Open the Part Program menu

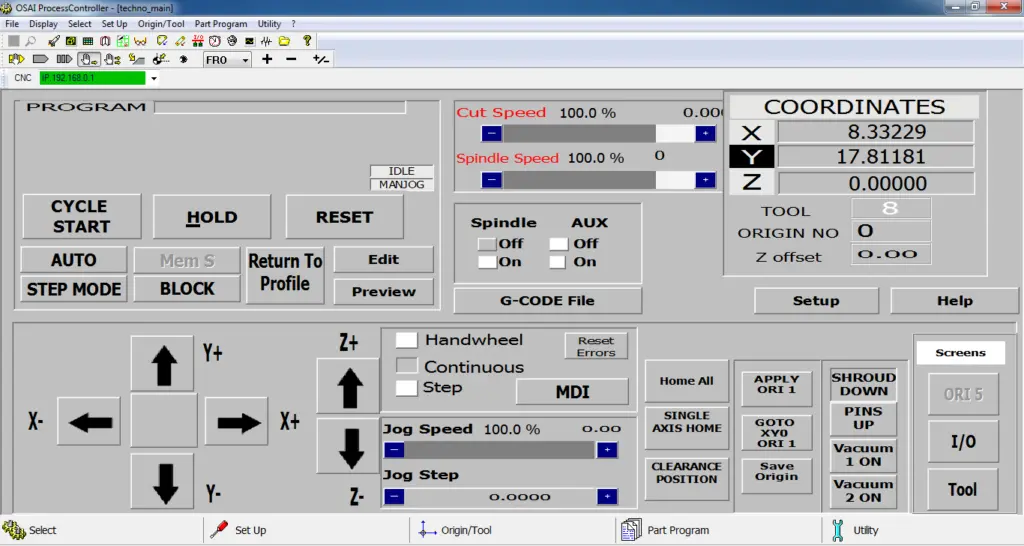point(221,23)
